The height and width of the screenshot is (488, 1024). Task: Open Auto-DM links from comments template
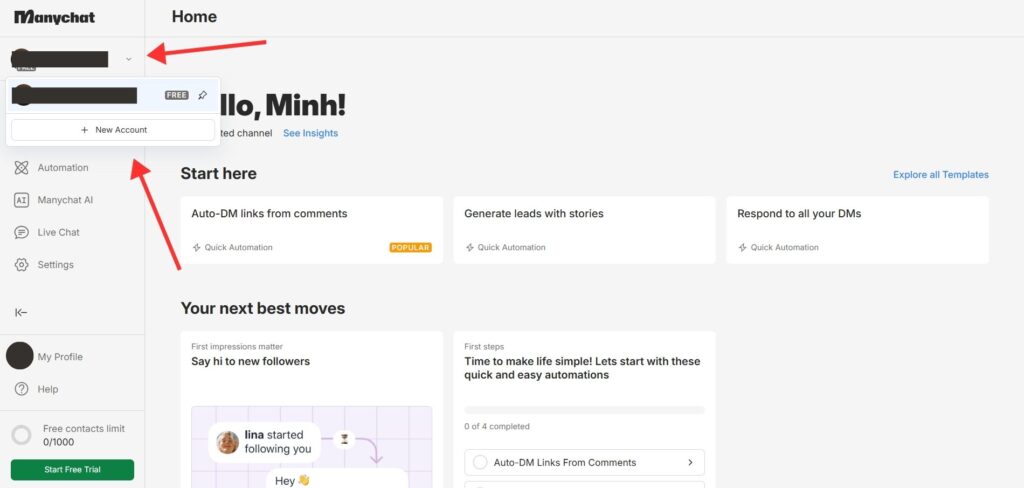tap(312, 230)
